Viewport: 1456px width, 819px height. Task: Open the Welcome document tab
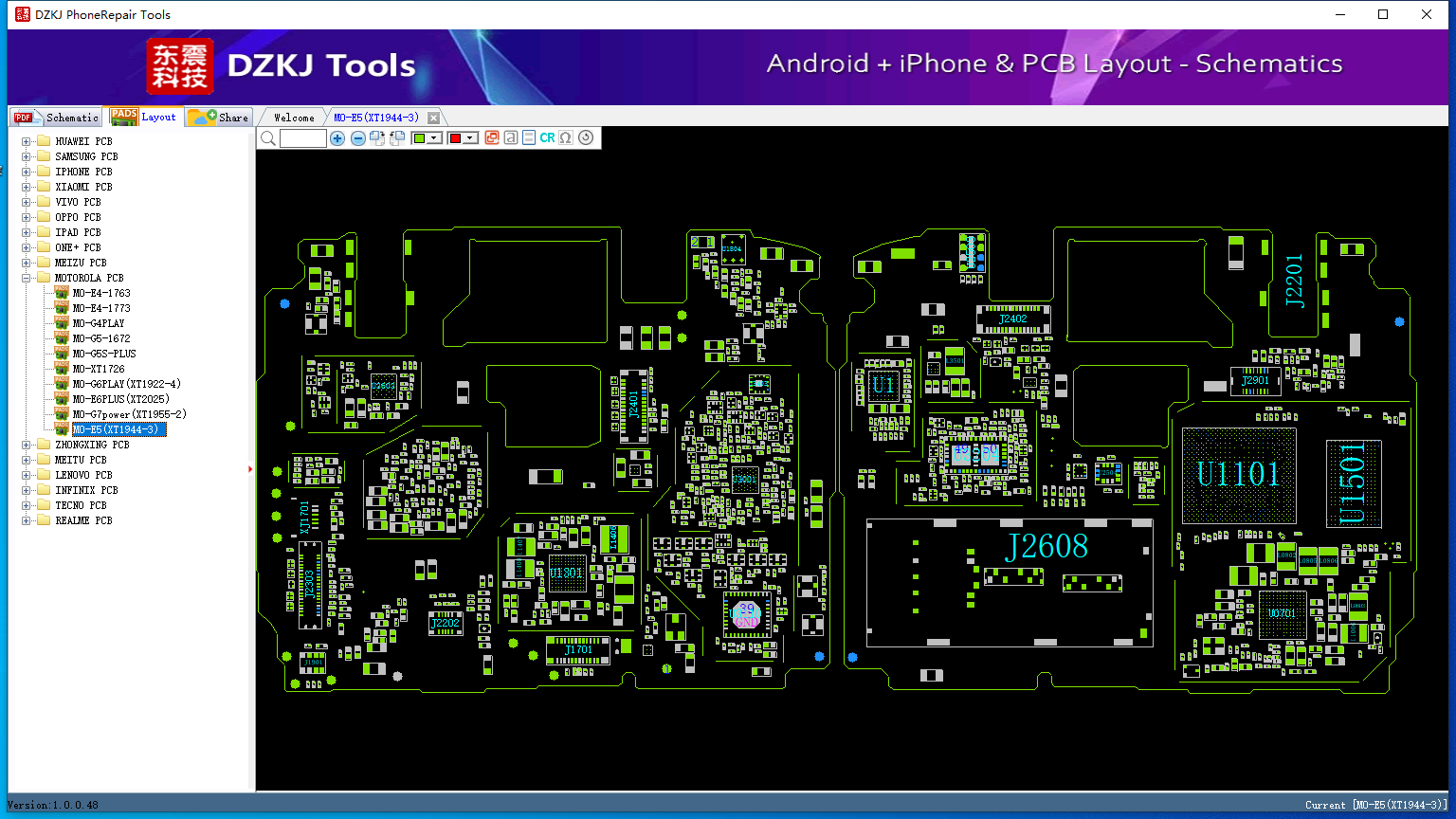click(x=294, y=118)
